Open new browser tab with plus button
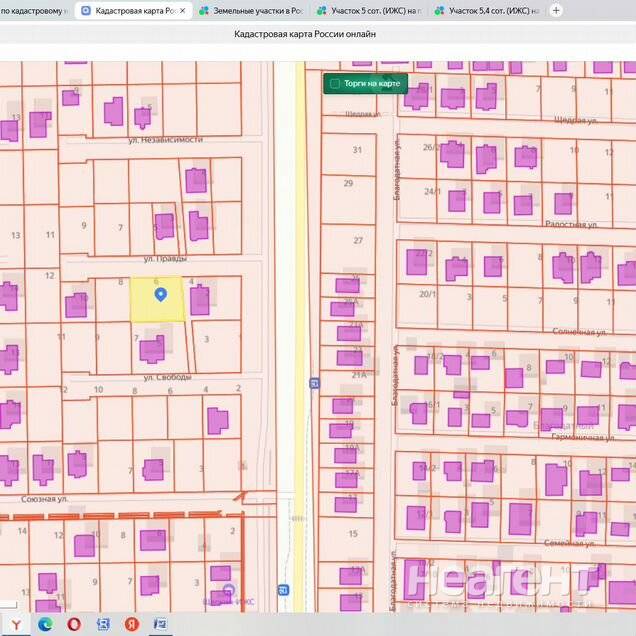 point(571,11)
